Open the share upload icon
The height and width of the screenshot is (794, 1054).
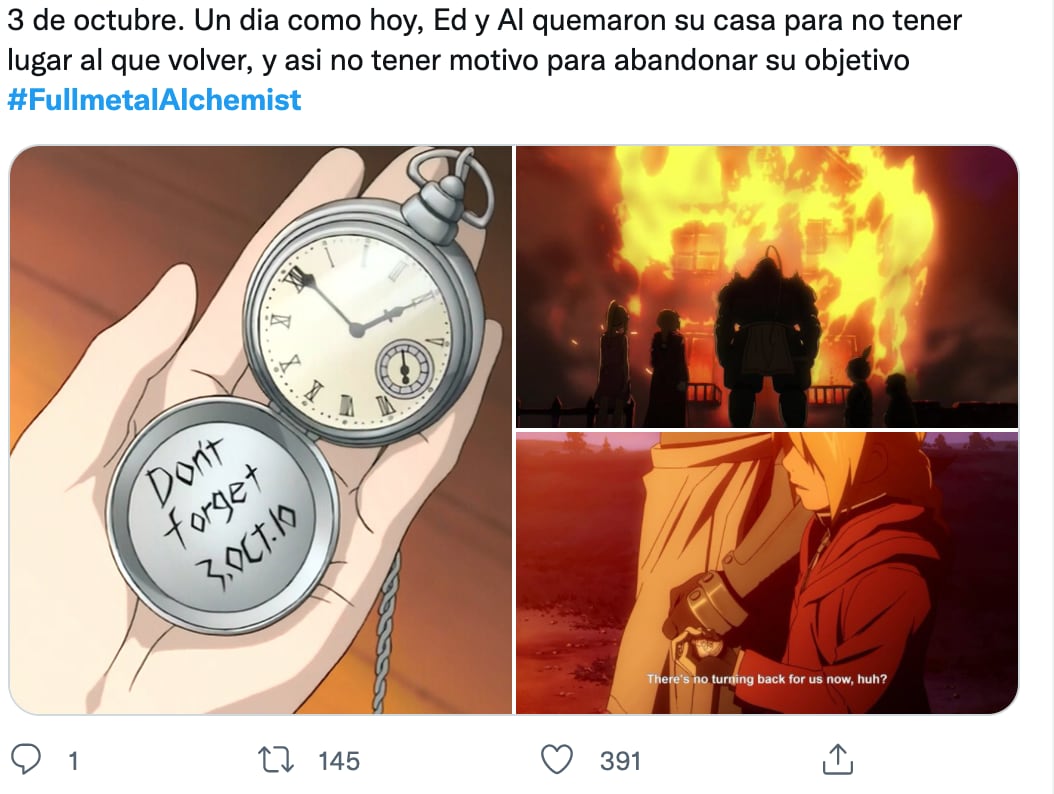pos(838,759)
